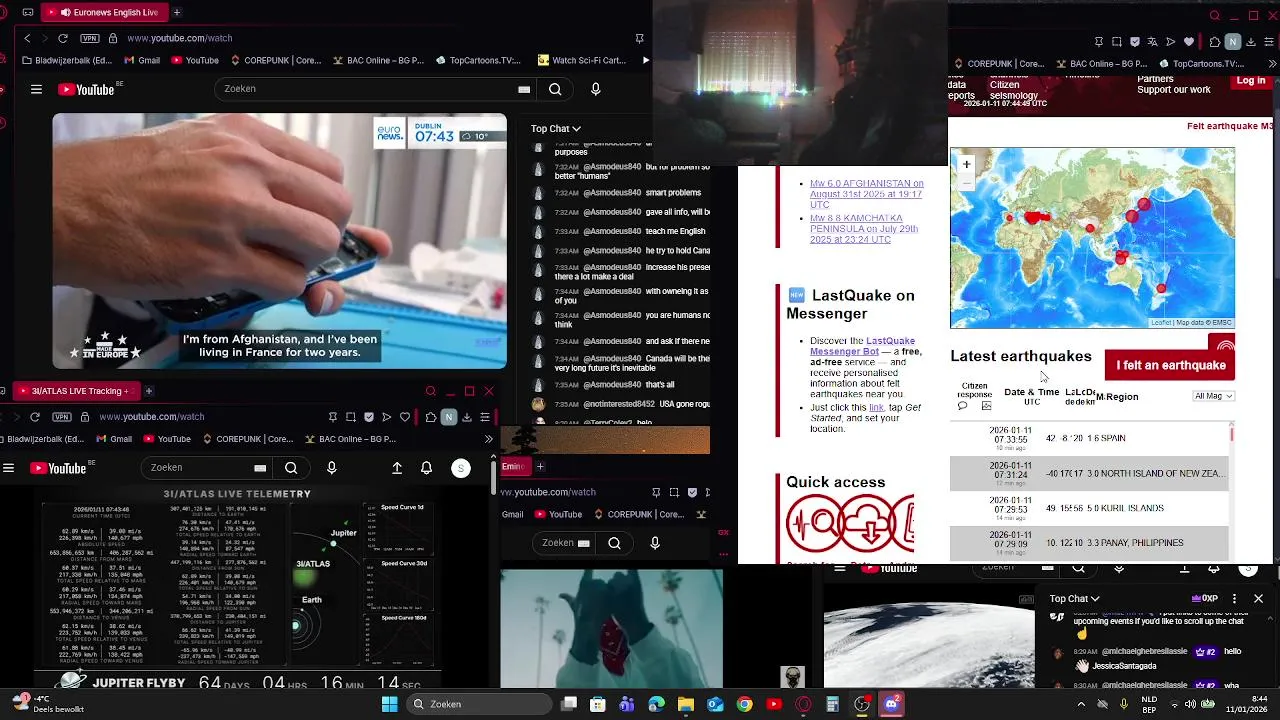Open Bladwijzerbalk folder in Euronews window
This screenshot has width=1280, height=720.
[67, 60]
